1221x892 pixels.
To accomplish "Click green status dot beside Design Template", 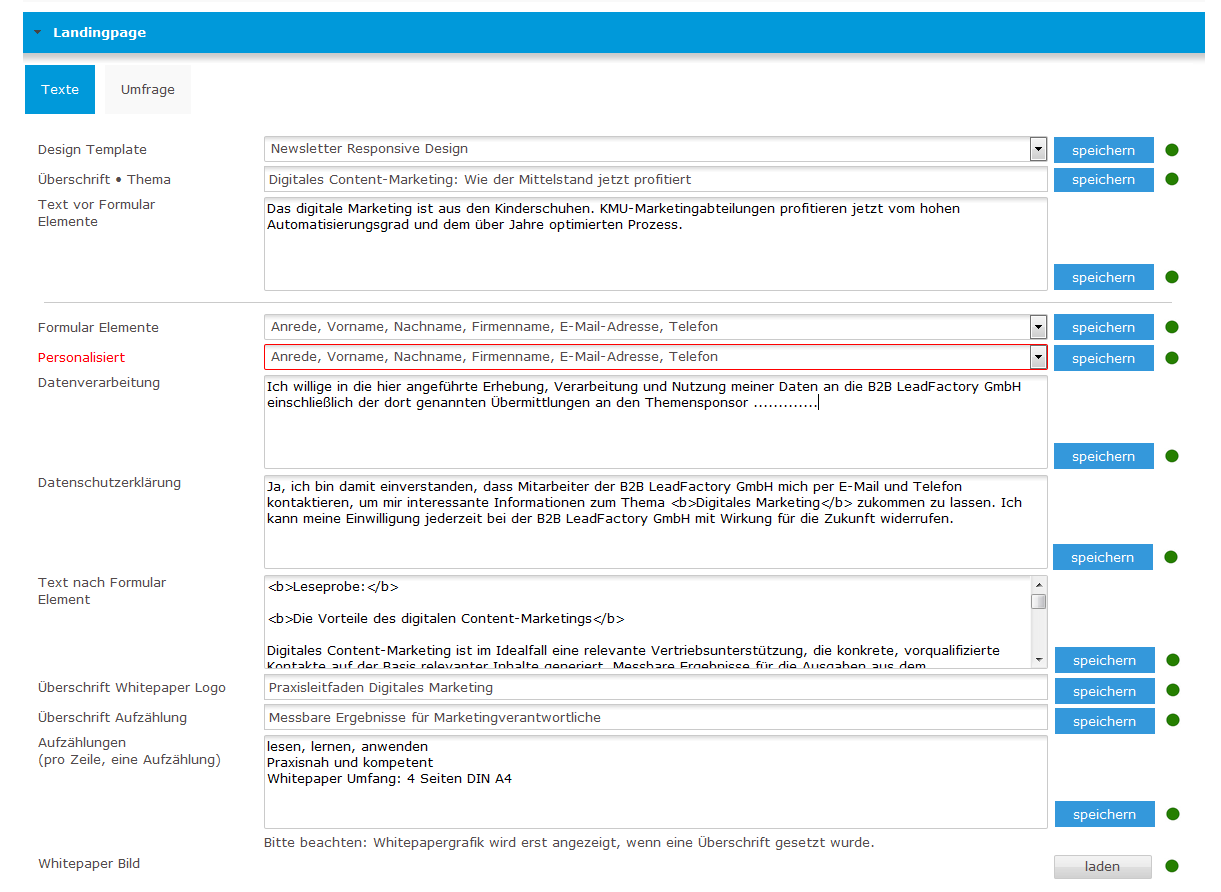I will (1172, 150).
